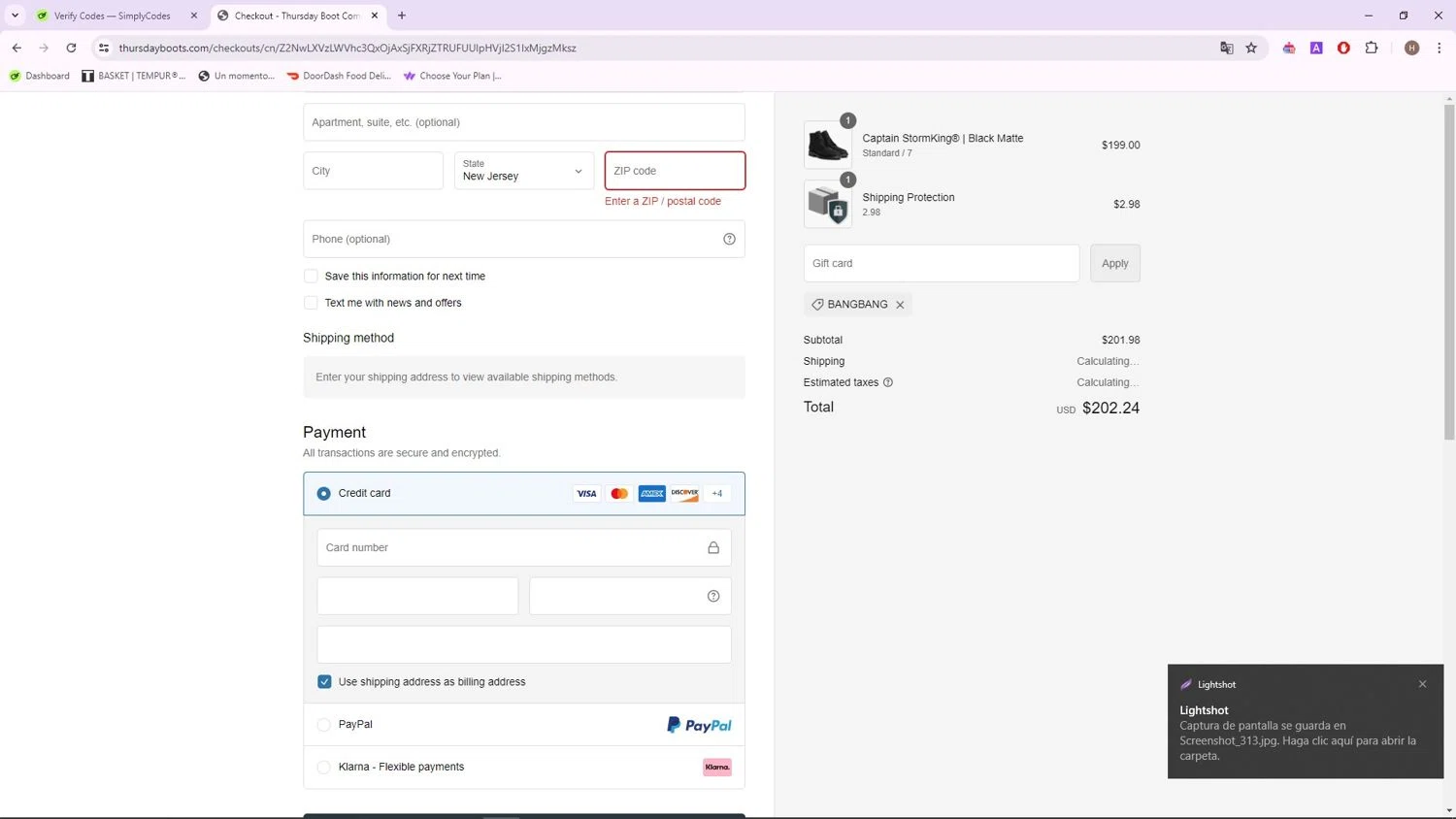Screen dimensions: 1456x819
Task: Click the Estimated taxes info icon
Action: coord(888,382)
